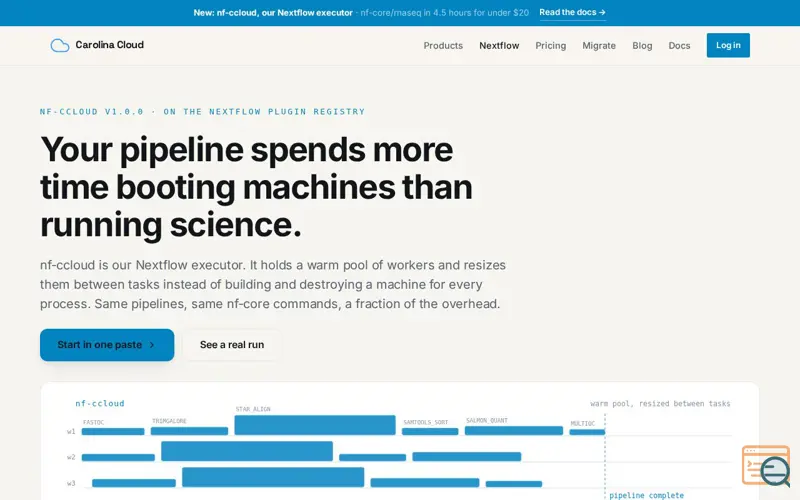The height and width of the screenshot is (500, 800).
Task: Click the TRIMGALORE bar on w1
Action: click(x=189, y=431)
